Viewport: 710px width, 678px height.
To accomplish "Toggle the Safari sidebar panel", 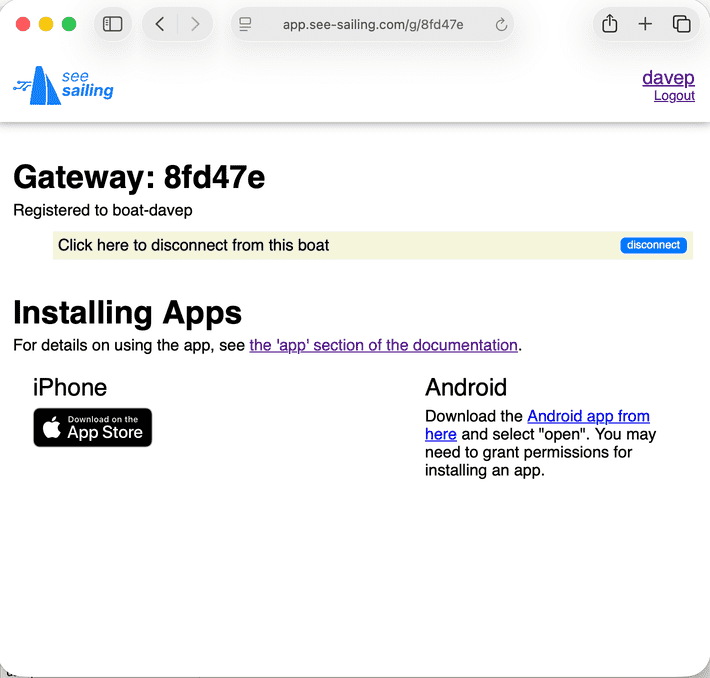I will coord(113,24).
